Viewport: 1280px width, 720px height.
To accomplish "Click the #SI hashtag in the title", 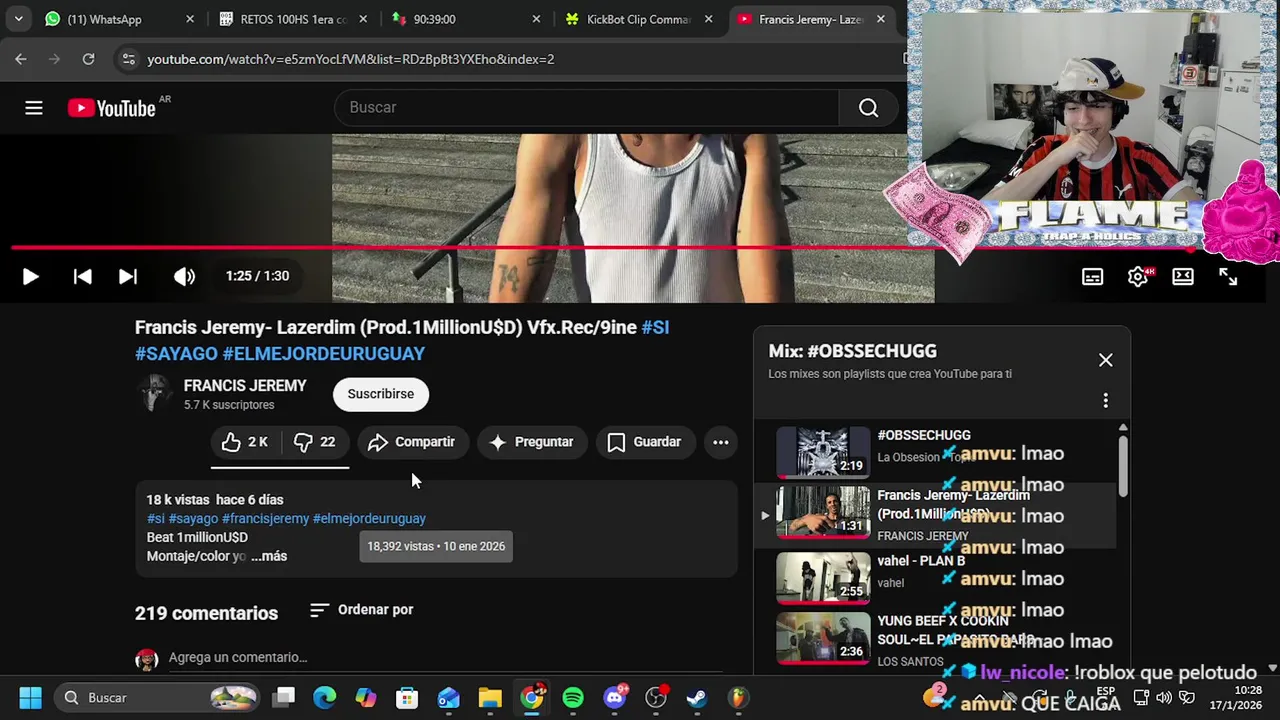I will 655,328.
